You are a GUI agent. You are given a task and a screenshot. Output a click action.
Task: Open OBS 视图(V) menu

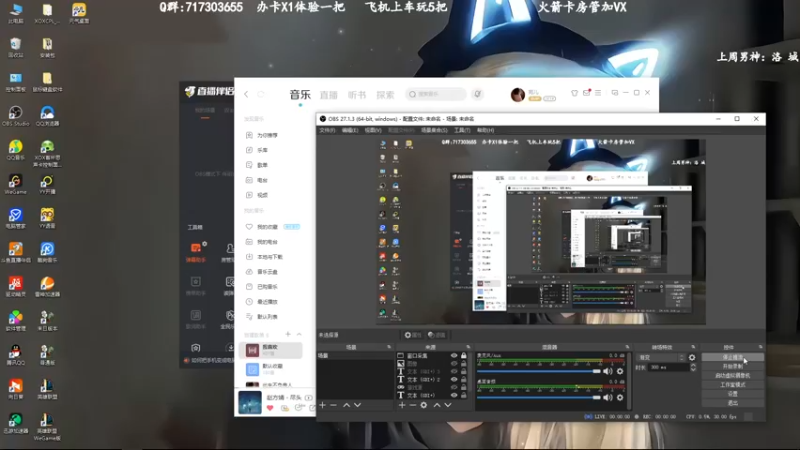click(x=373, y=131)
